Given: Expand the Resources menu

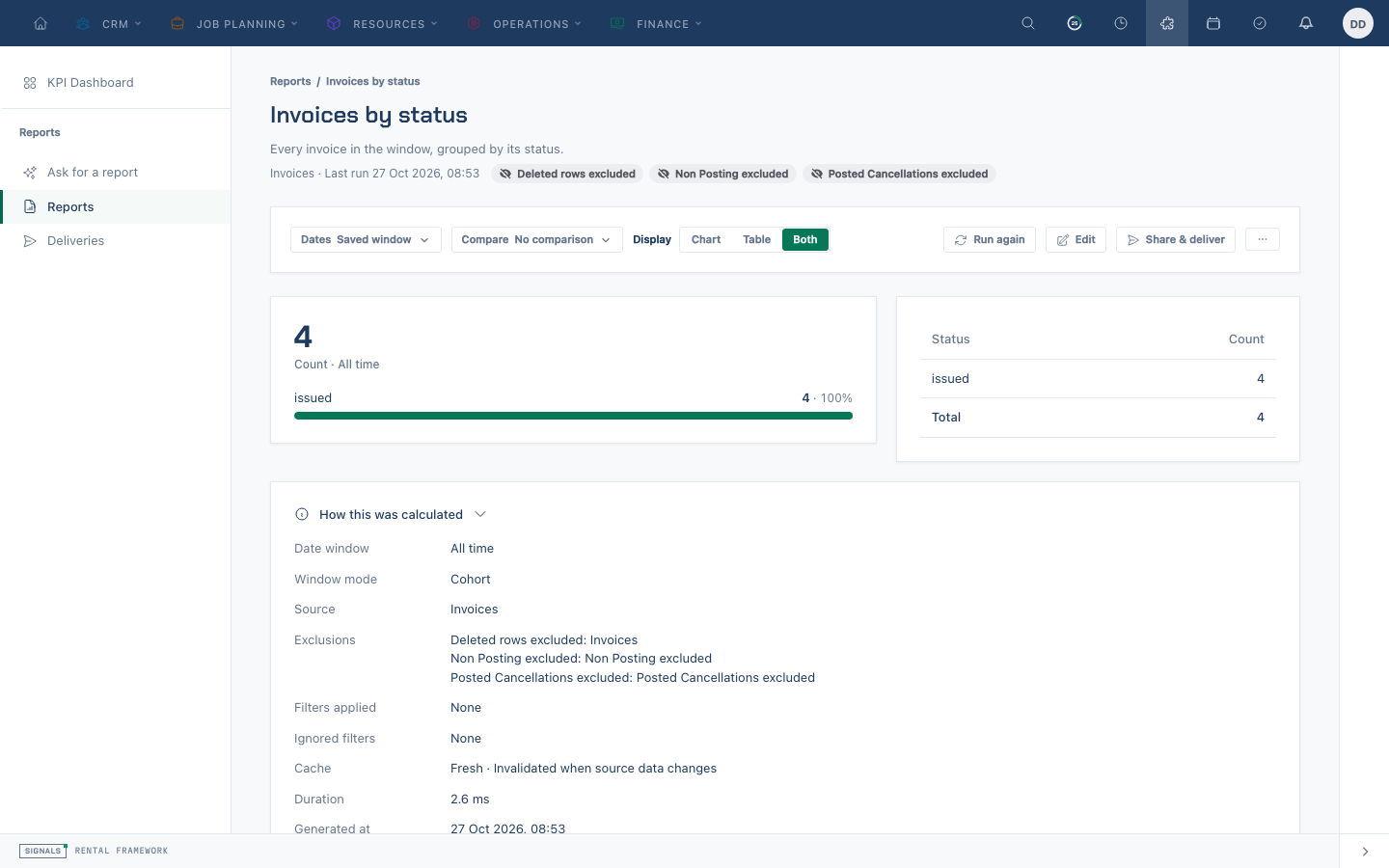Looking at the screenshot, I should coord(383,23).
